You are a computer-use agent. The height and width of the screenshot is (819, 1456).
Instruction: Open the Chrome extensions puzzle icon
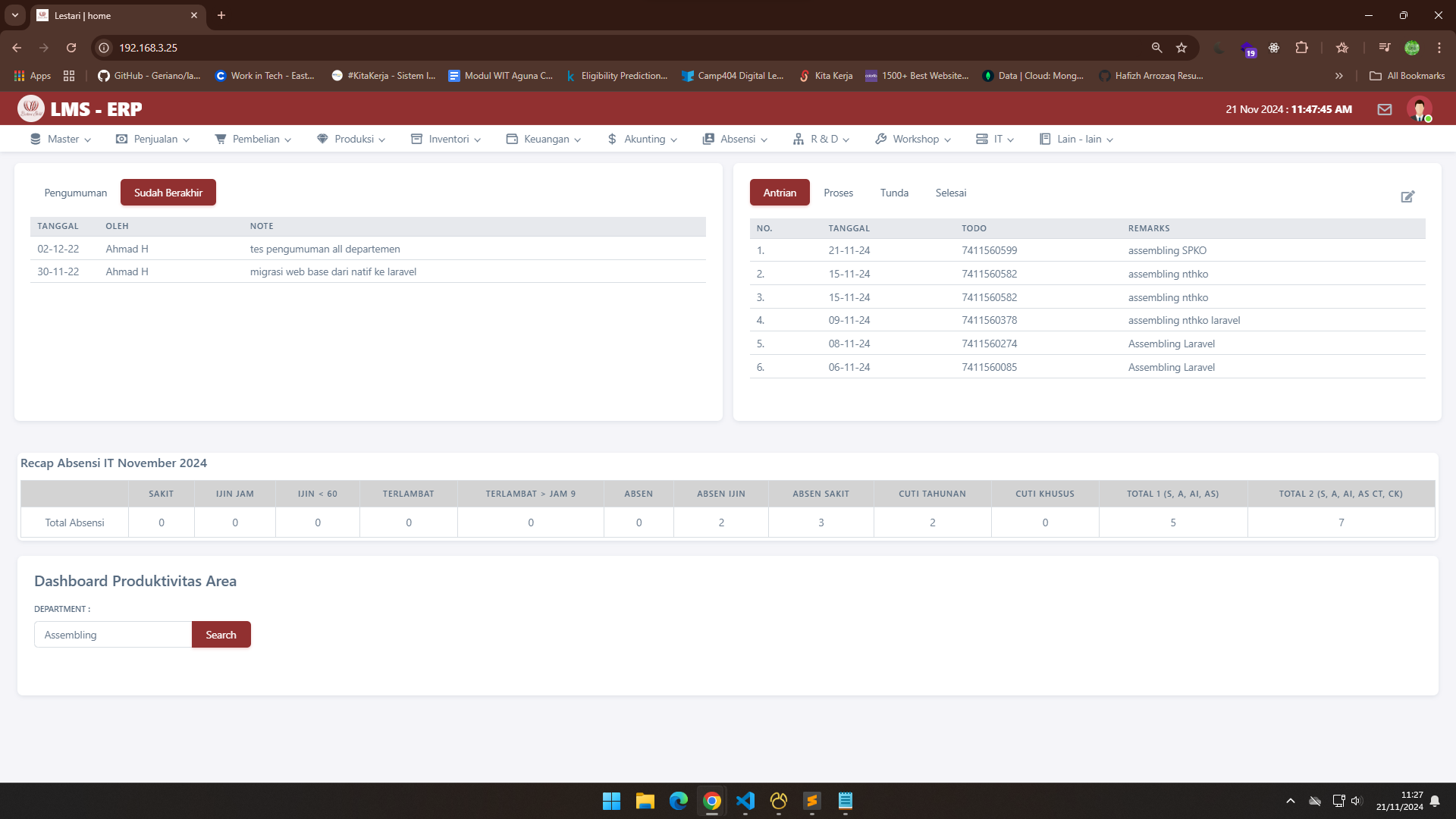pyautogui.click(x=1302, y=48)
